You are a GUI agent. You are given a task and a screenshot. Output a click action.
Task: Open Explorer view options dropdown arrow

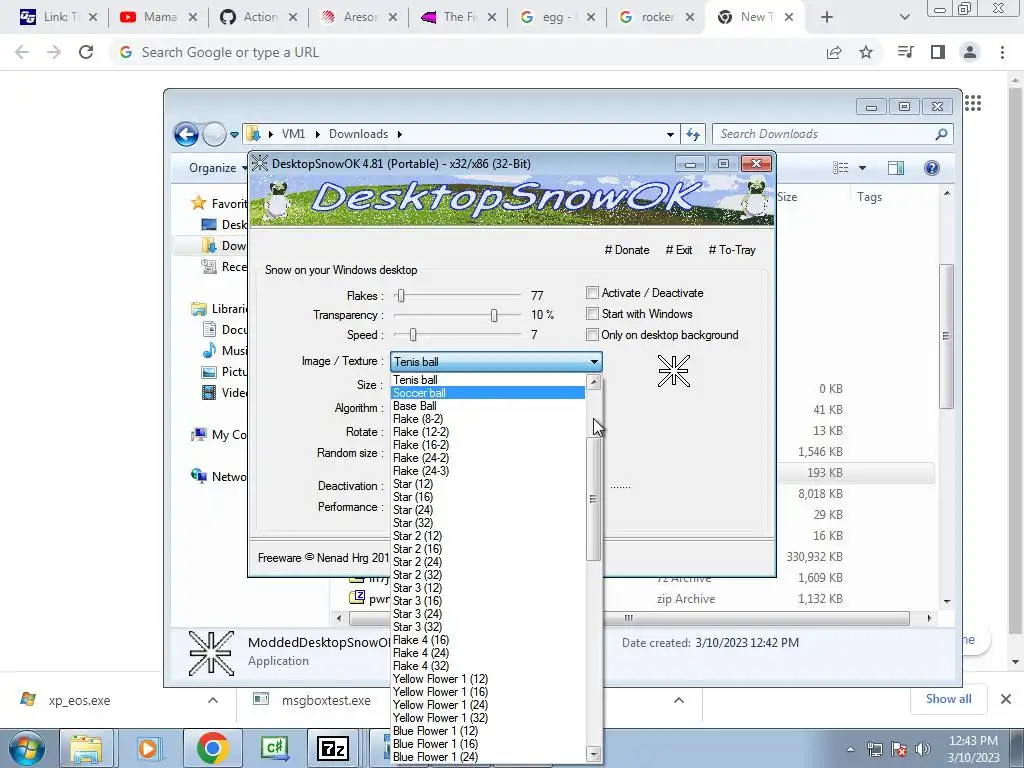(862, 168)
